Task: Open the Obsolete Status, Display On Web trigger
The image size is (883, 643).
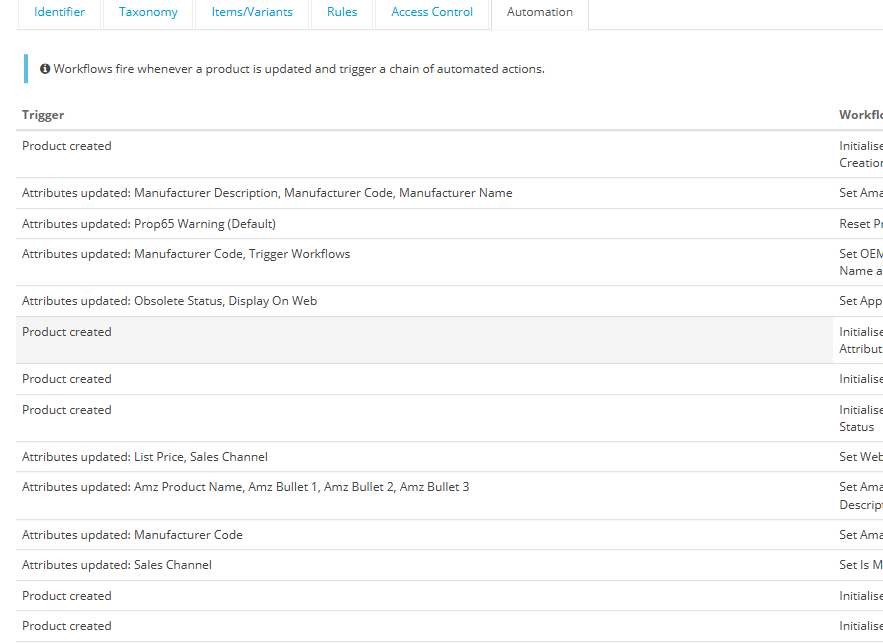Action: pyautogui.click(x=169, y=301)
